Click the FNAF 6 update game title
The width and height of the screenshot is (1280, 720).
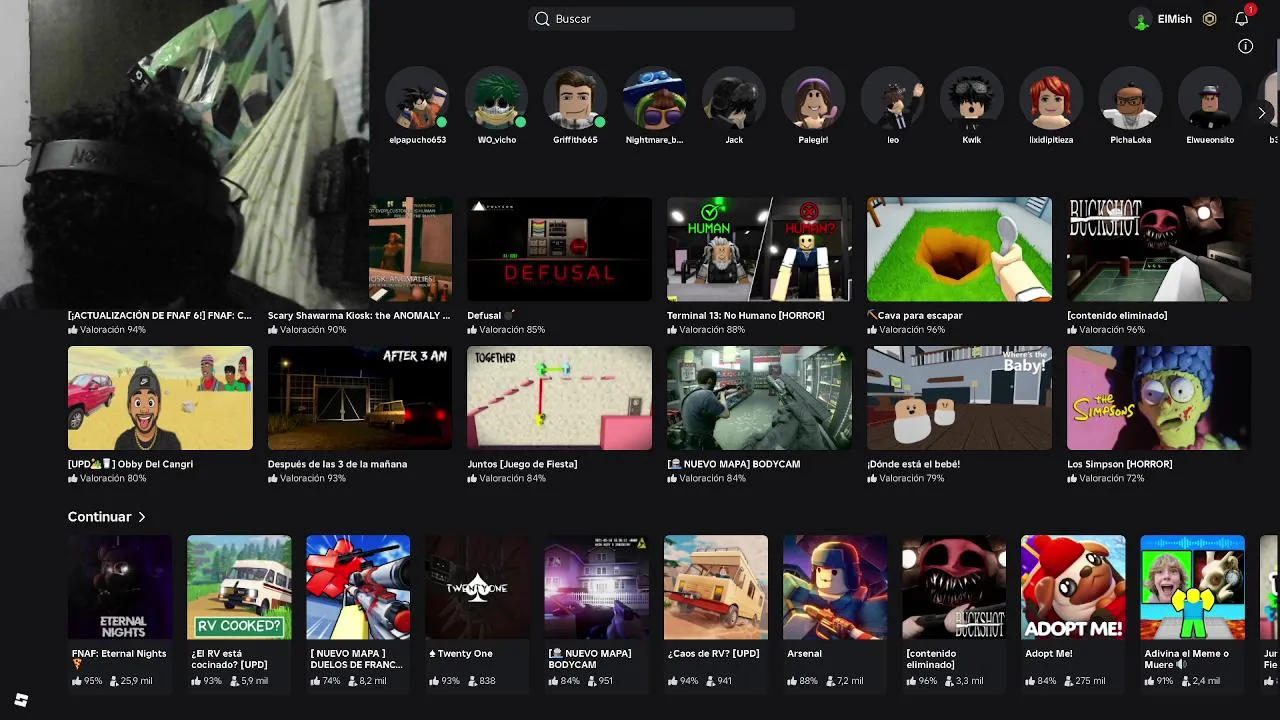(160, 315)
